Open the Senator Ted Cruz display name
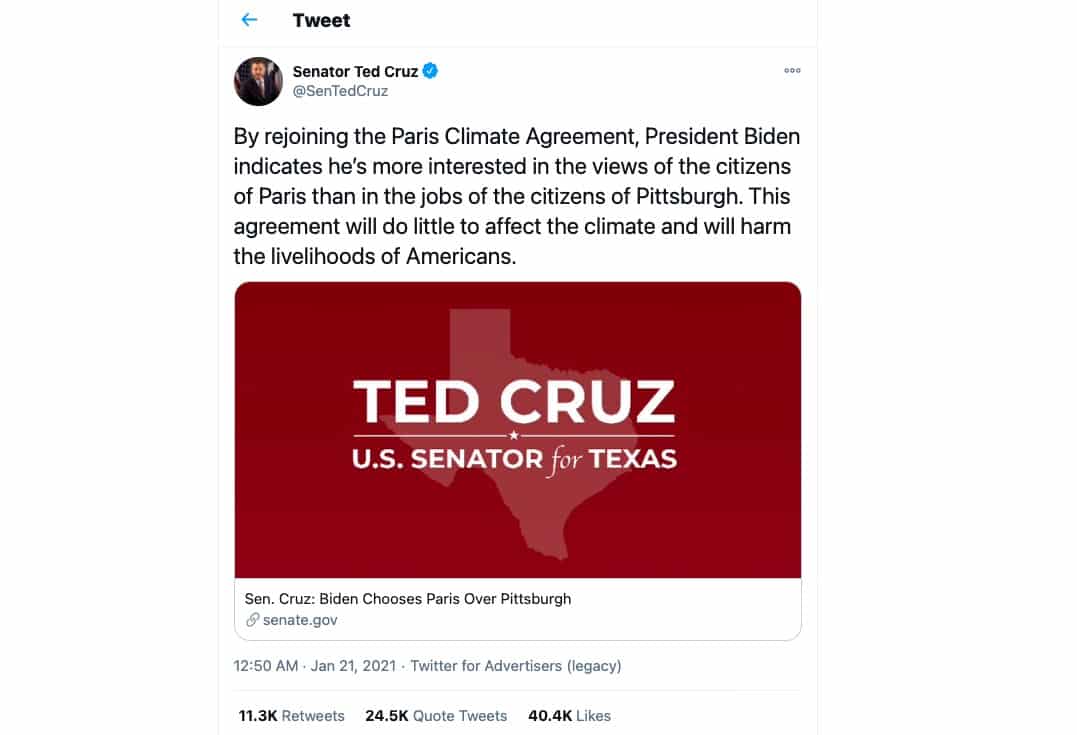 point(355,71)
